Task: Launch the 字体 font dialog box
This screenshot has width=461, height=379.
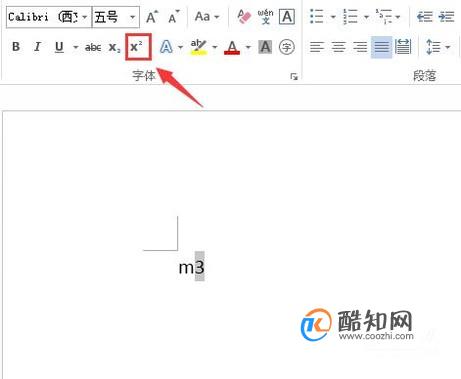Action: [294, 77]
